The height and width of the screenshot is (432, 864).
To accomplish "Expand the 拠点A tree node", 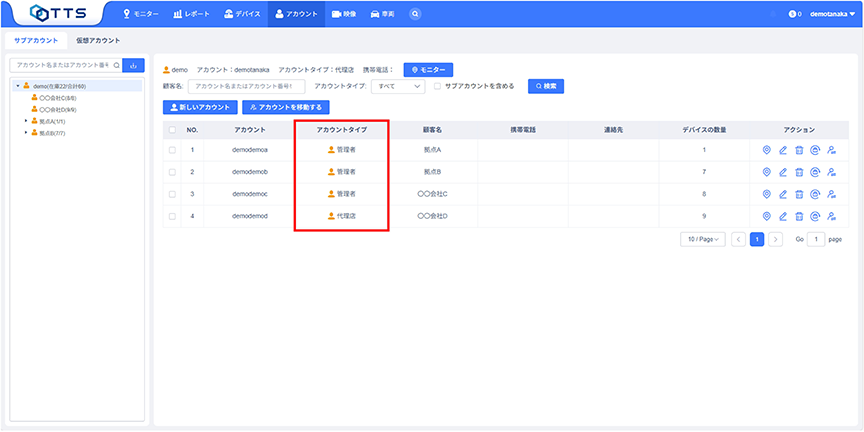I will (25, 120).
